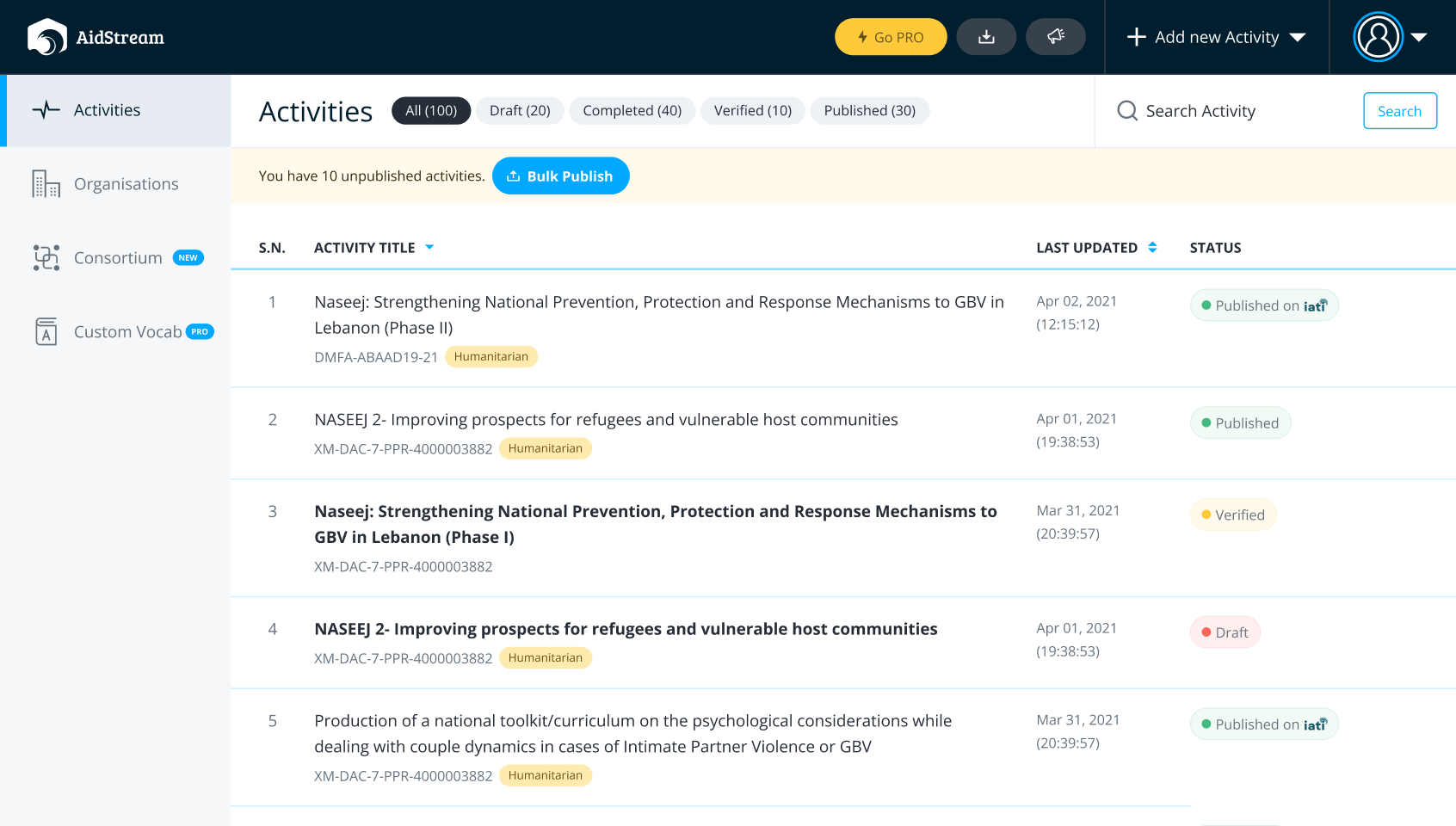Click Mar 31, 2021 date in row 3
This screenshot has height=826, width=1456.
pyautogui.click(x=1078, y=510)
